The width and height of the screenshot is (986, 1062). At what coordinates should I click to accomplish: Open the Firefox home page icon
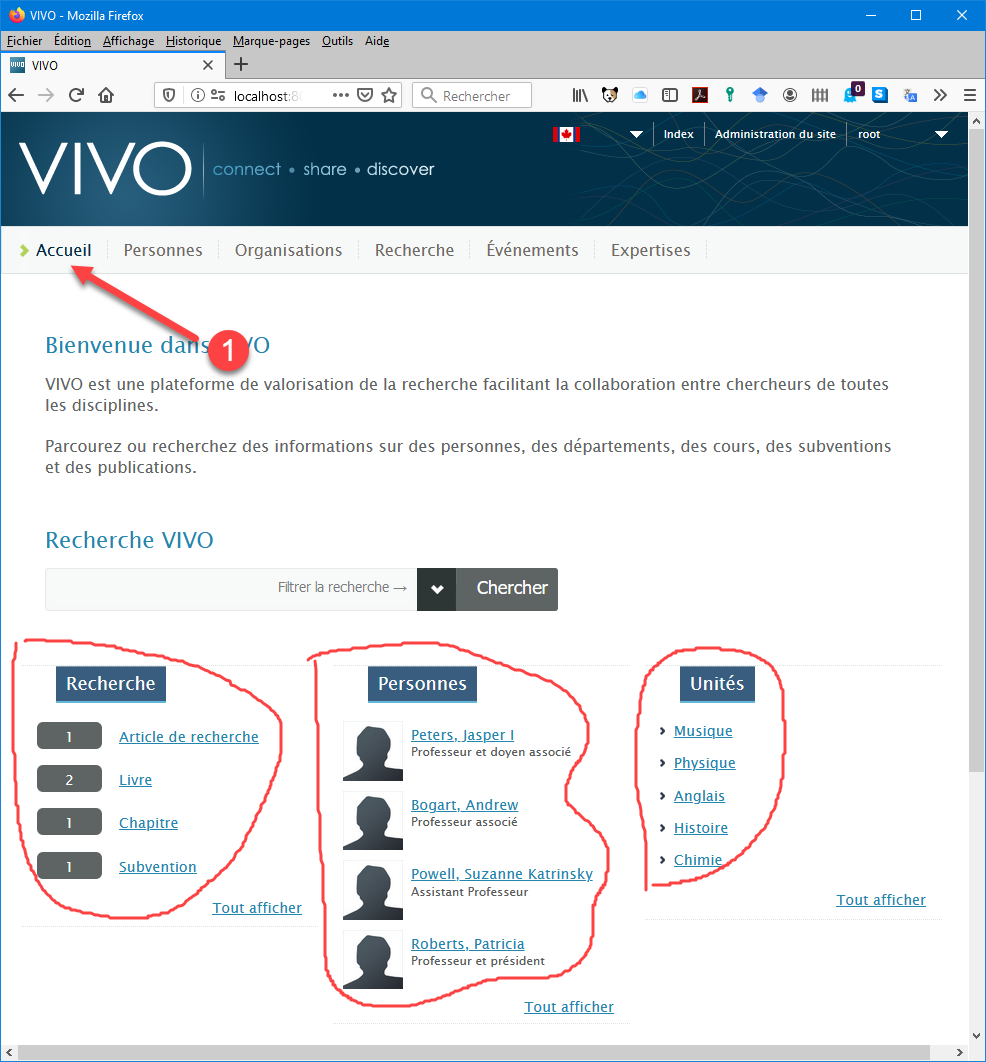106,95
